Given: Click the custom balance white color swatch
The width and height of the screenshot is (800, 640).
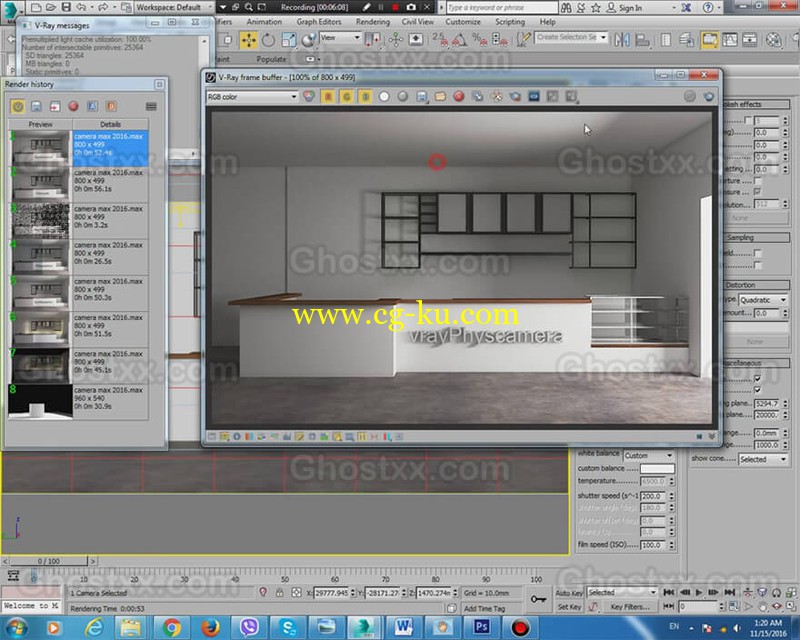Looking at the screenshot, I should click(x=657, y=469).
